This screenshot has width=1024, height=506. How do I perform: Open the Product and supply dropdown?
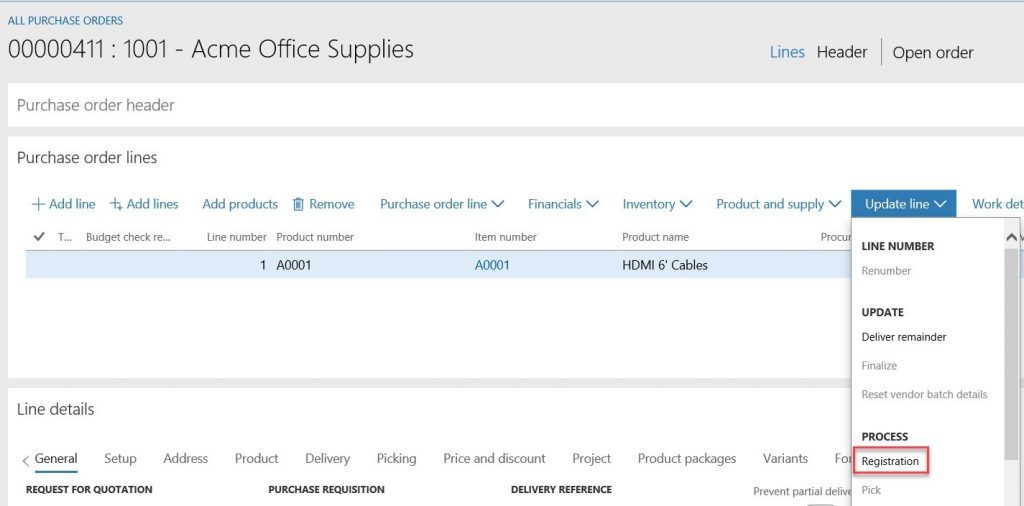click(777, 204)
